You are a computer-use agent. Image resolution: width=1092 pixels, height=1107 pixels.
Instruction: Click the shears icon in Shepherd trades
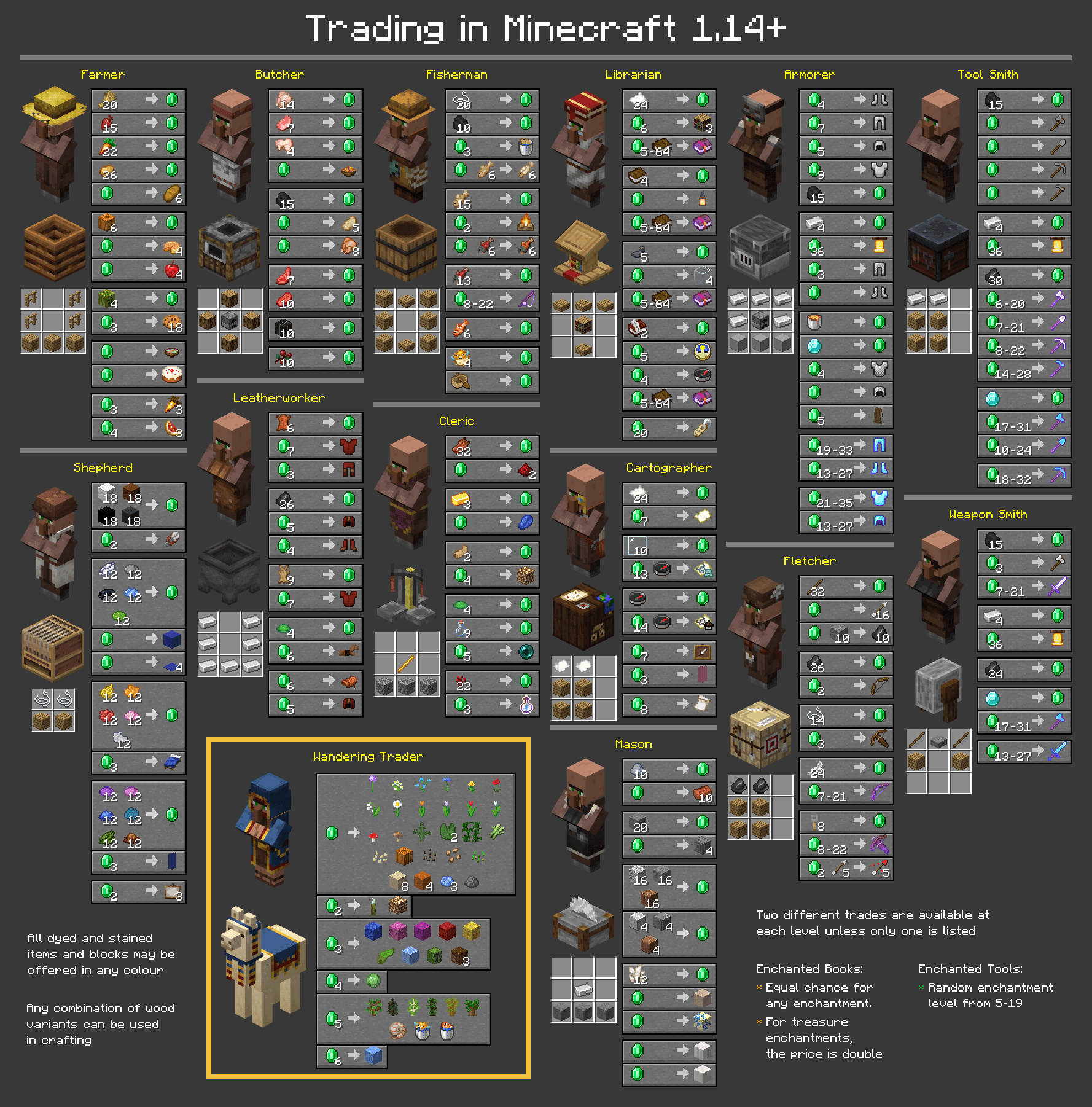click(172, 539)
